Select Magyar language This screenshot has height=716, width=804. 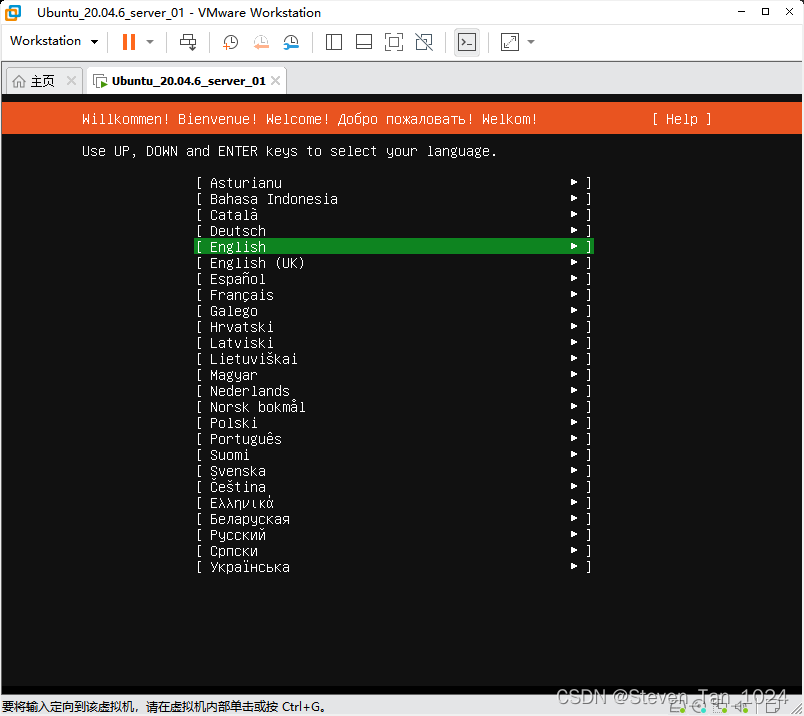point(394,374)
